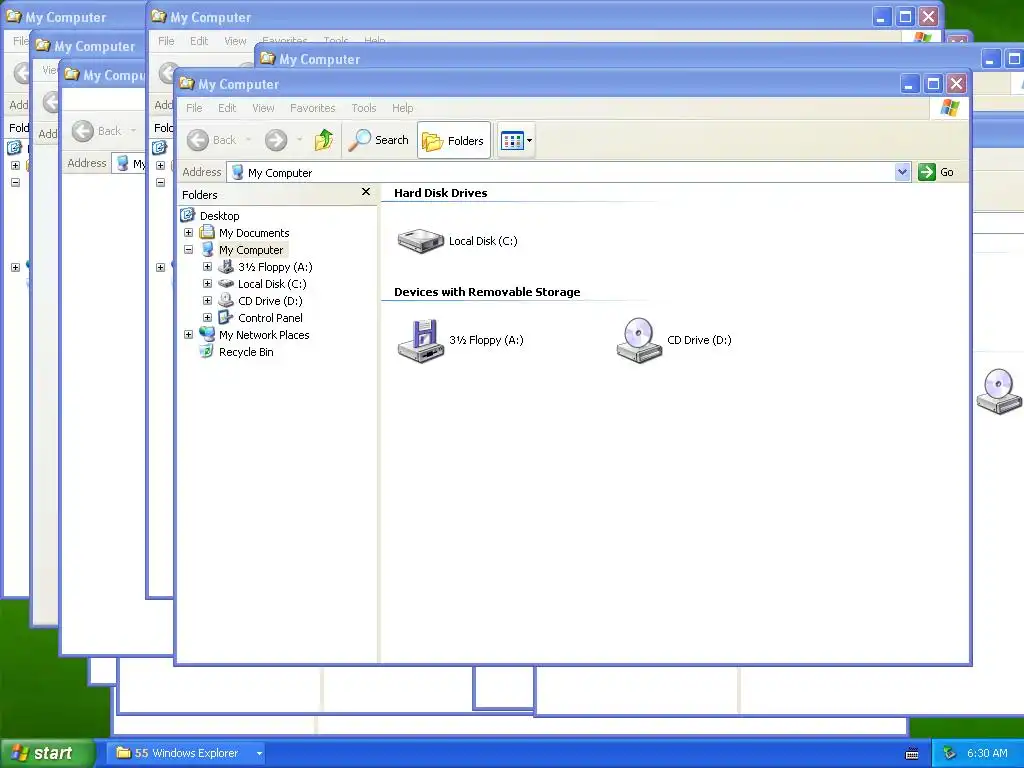Select Desktop in the folder tree
The width and height of the screenshot is (1024, 768).
pos(219,216)
